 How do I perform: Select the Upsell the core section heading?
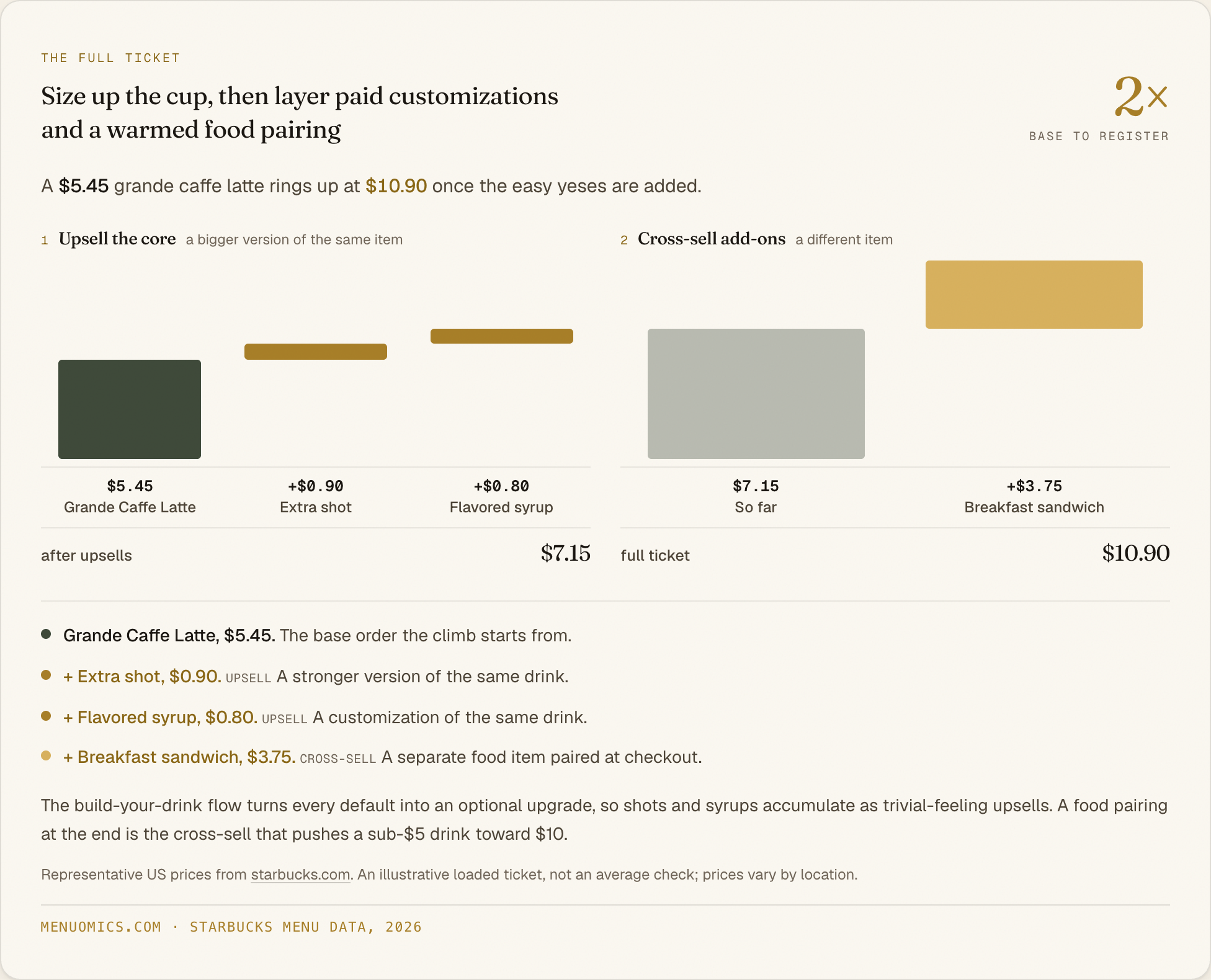pos(117,239)
